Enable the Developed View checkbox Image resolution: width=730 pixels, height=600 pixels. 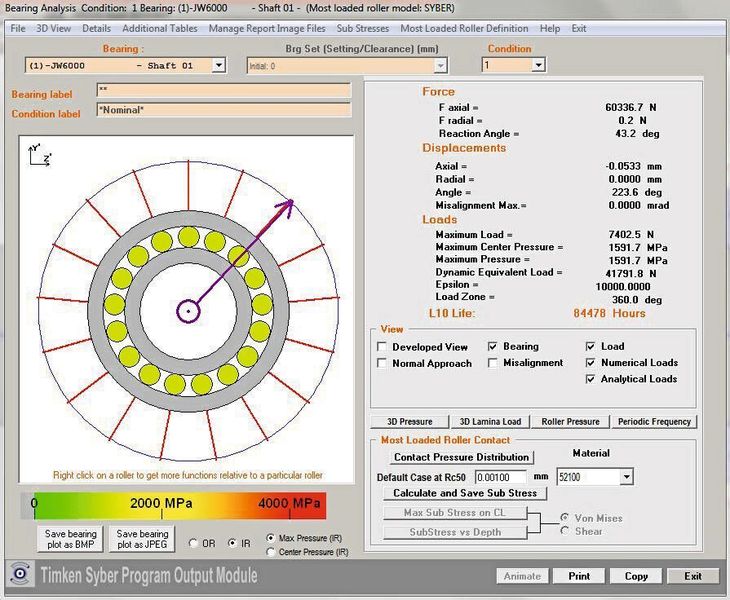pos(382,347)
